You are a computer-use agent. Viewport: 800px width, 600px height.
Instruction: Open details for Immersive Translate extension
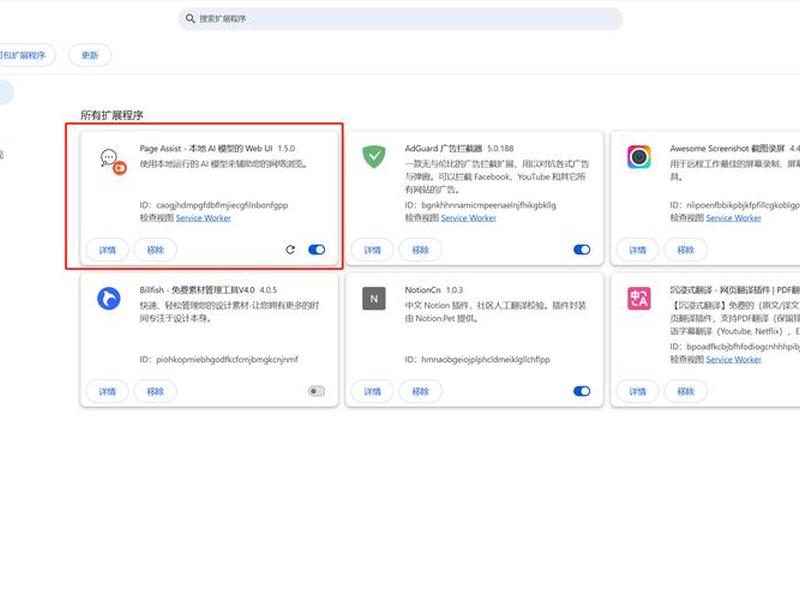[x=637, y=391]
